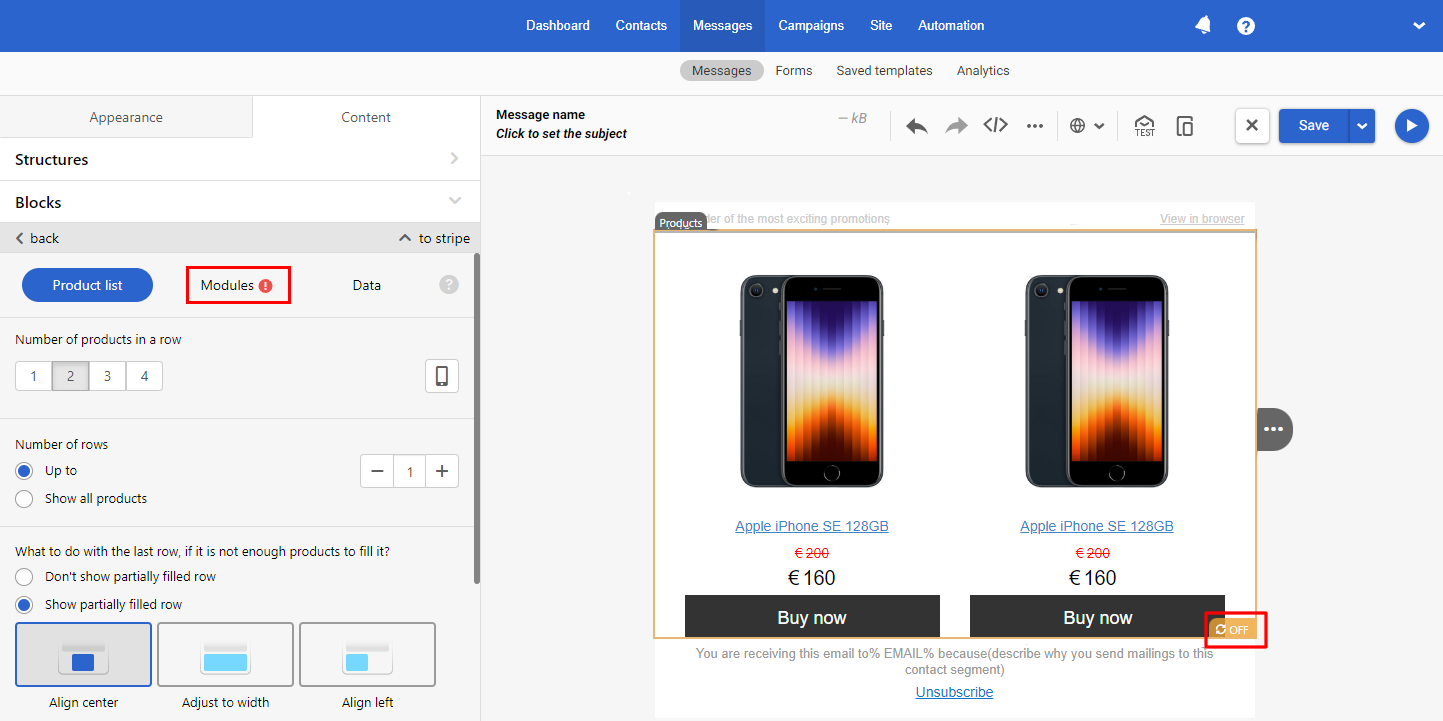Set 3 products in a row
Screen dimensions: 1443x721
pyautogui.click(x=107, y=376)
